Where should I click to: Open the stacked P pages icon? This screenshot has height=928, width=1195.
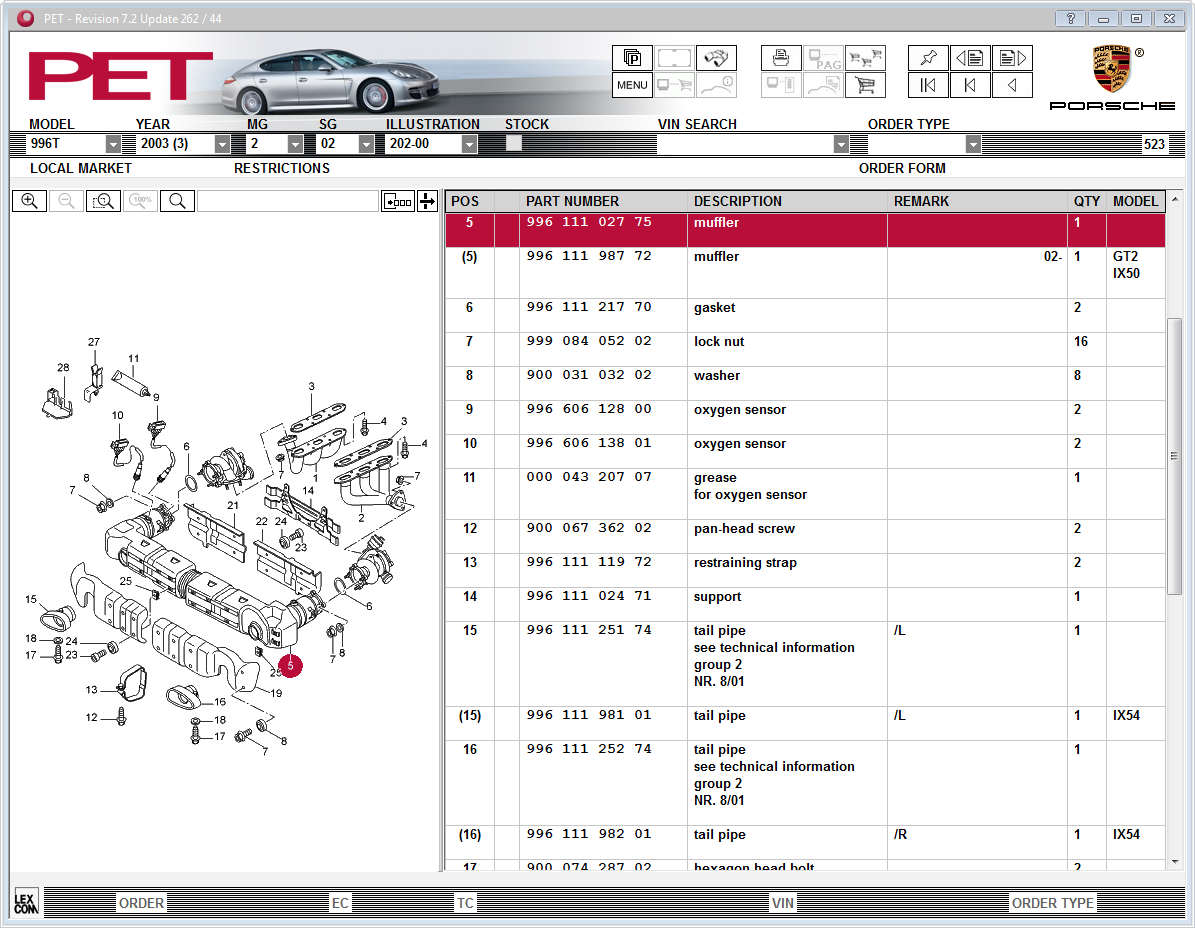[632, 58]
